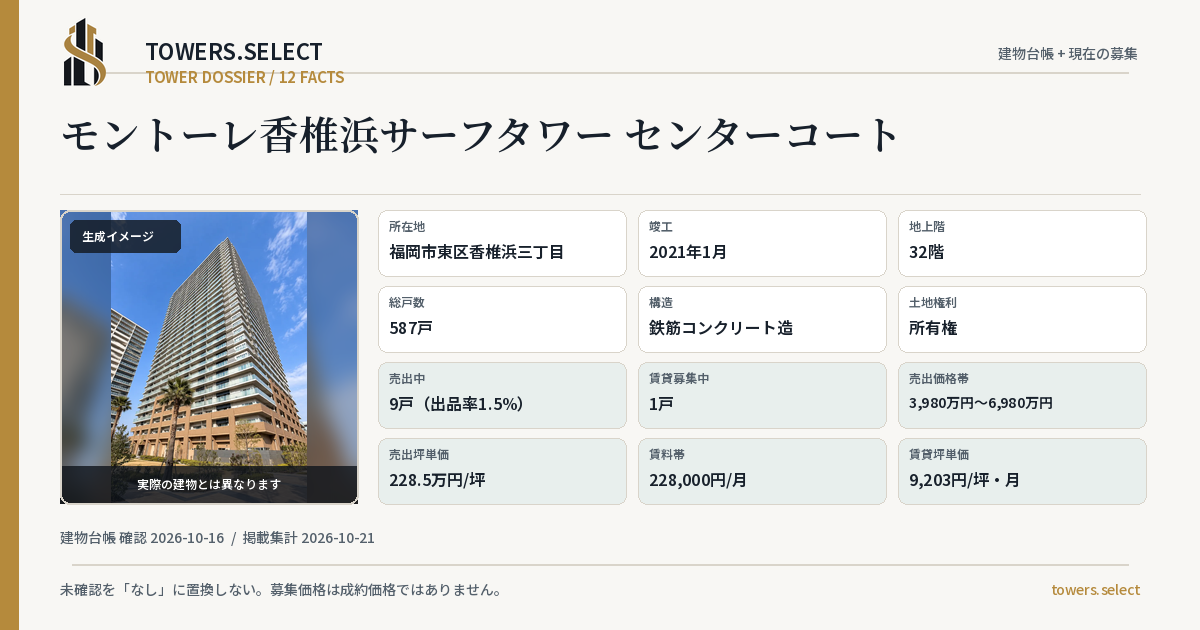Click the 生成イメージ badge on the photo
Screen dimensions: 1200x630
click(x=125, y=237)
